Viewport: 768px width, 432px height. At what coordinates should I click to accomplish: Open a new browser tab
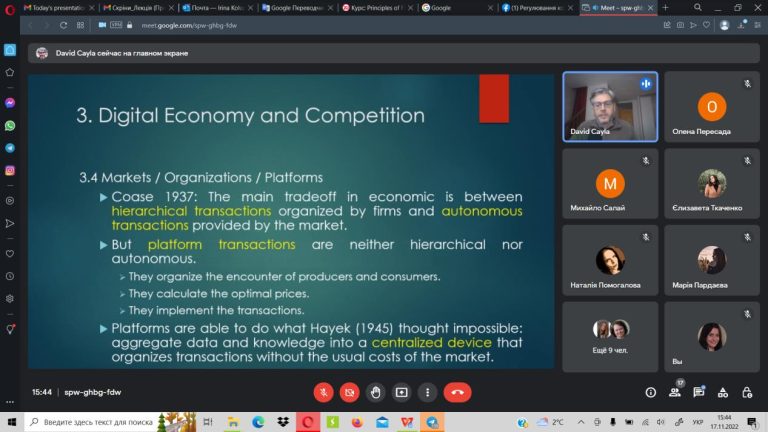pyautogui.click(x=665, y=8)
